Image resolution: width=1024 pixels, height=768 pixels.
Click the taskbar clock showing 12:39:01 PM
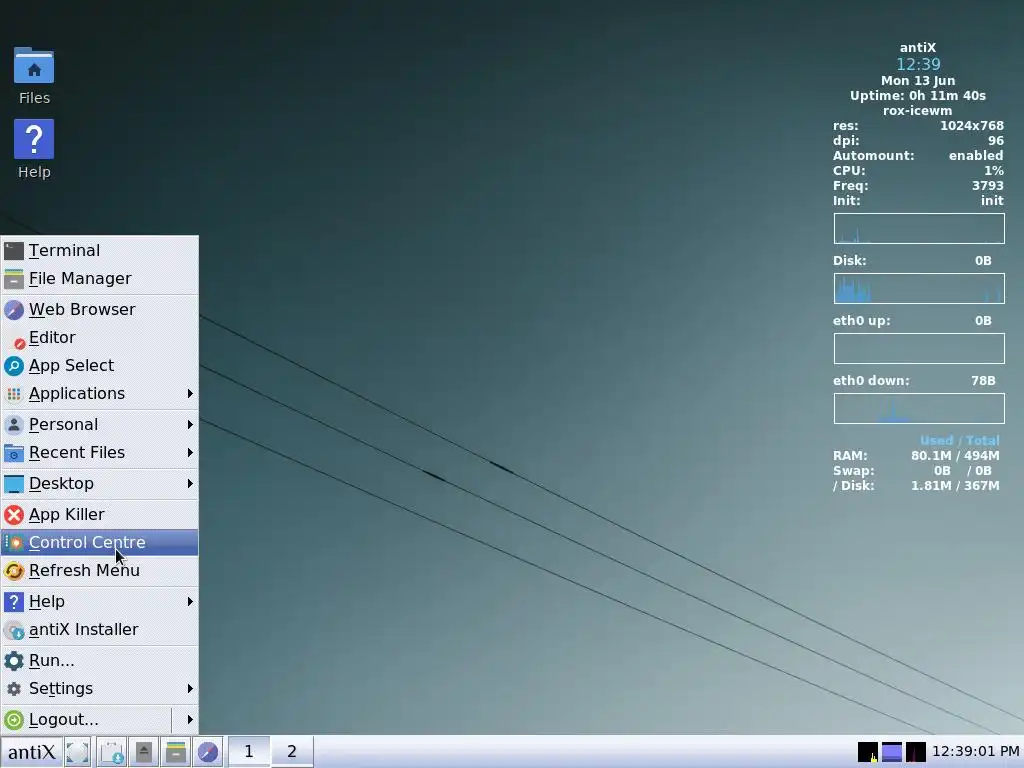click(x=976, y=752)
